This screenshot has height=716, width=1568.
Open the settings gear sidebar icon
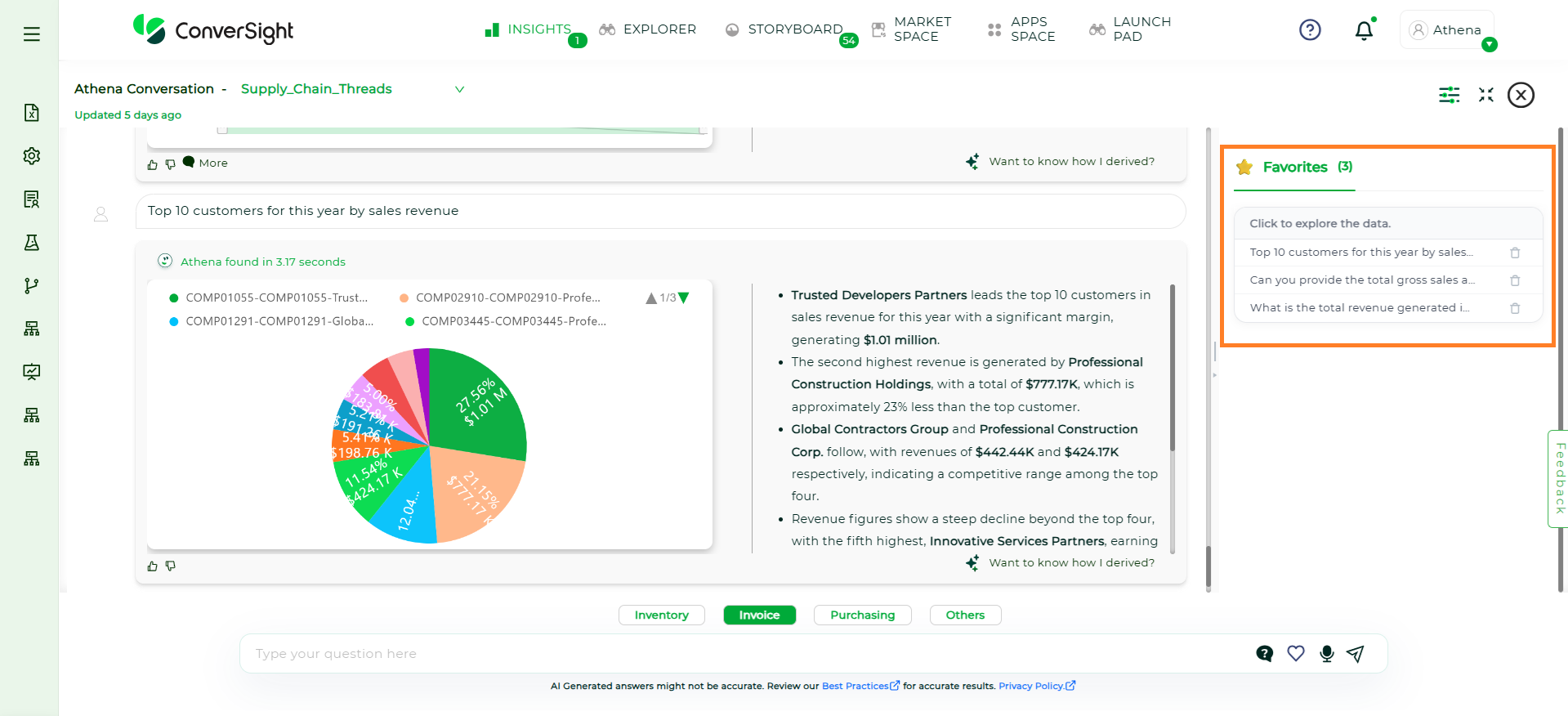(31, 156)
